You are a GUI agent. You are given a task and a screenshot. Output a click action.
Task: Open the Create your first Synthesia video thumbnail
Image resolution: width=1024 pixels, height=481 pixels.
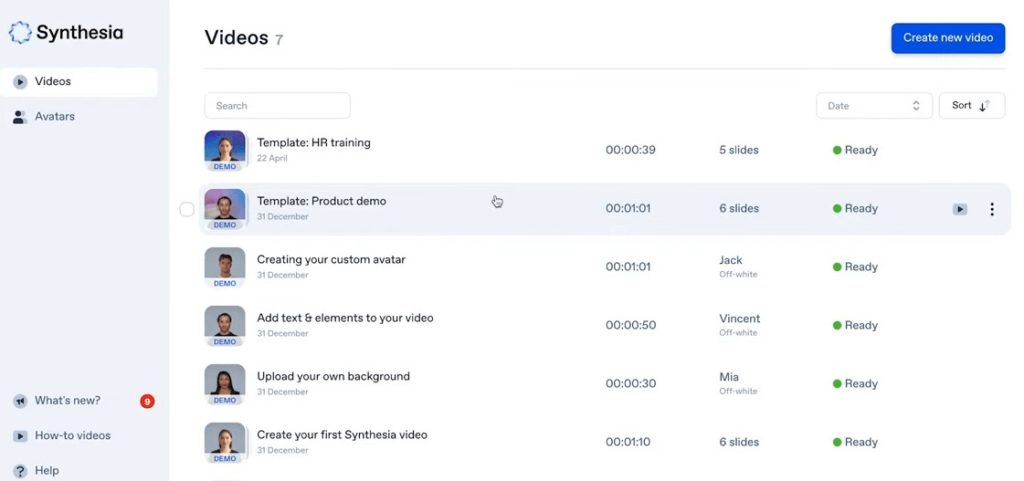pyautogui.click(x=225, y=442)
